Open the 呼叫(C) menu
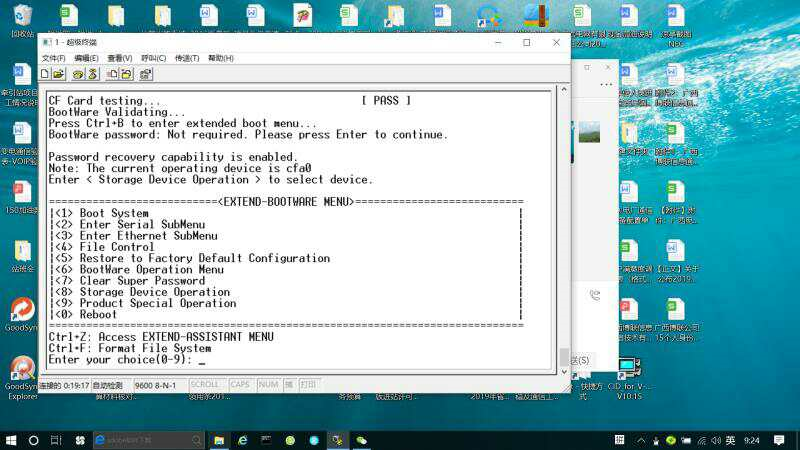 point(154,58)
